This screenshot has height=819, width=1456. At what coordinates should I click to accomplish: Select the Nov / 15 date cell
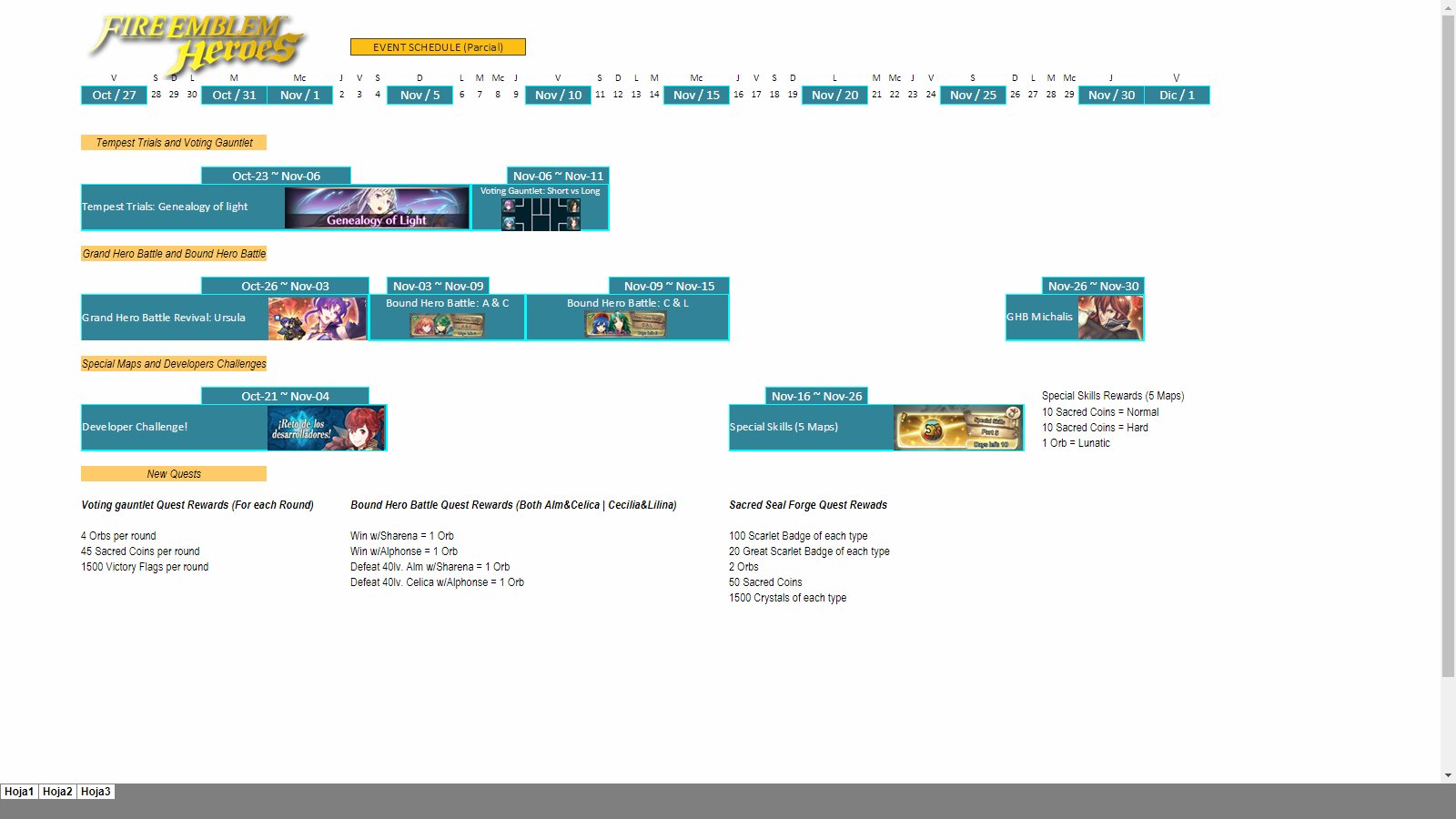pyautogui.click(x=696, y=96)
